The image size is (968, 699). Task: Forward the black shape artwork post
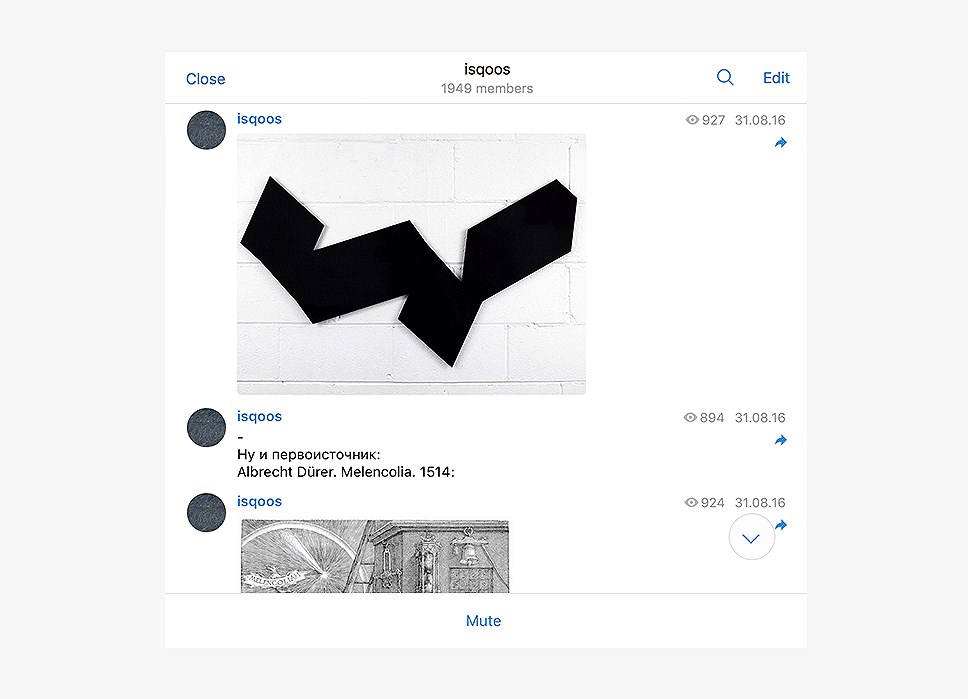click(x=781, y=143)
